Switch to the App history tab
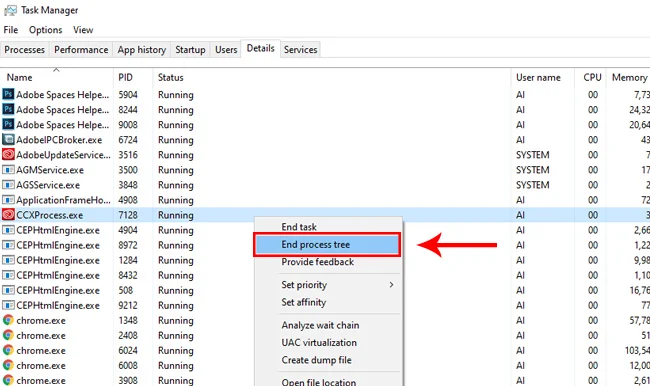650x386 pixels. tap(141, 49)
